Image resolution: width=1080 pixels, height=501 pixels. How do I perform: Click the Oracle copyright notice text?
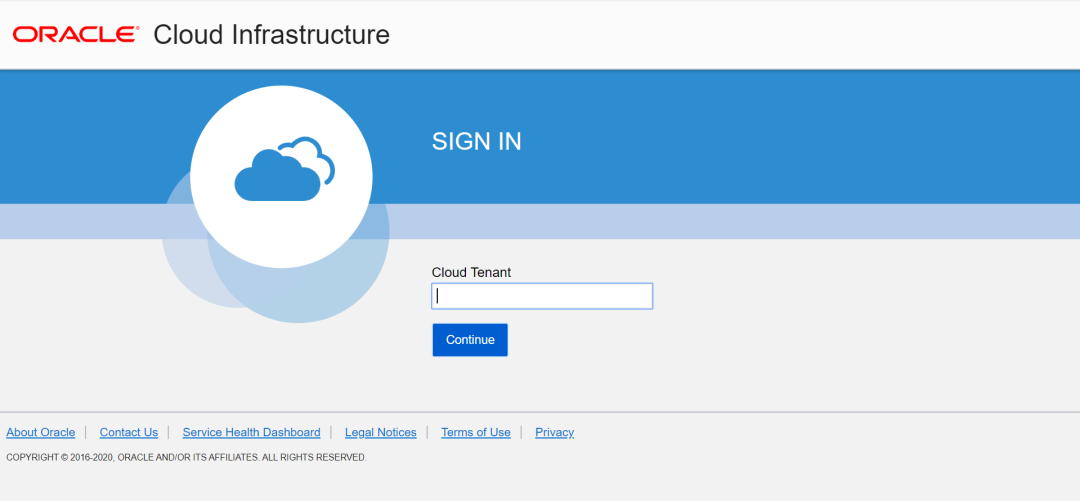tap(186, 457)
